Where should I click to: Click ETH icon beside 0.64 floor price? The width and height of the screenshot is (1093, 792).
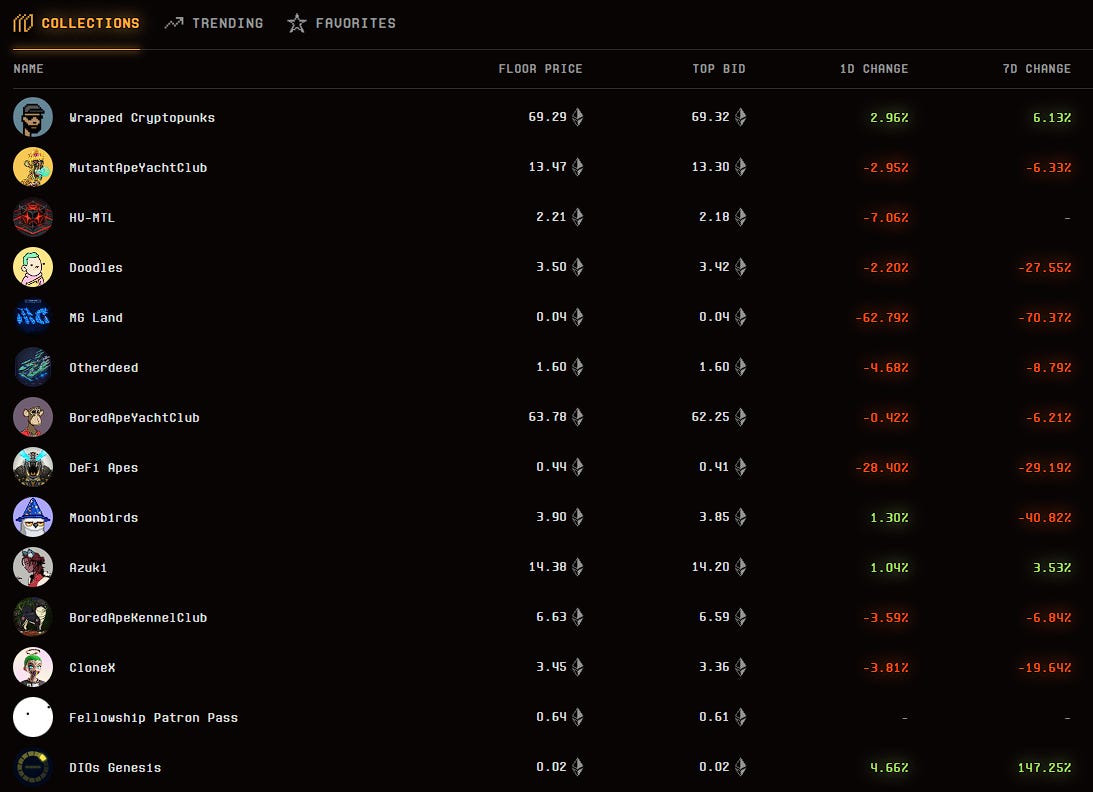[x=577, y=717]
